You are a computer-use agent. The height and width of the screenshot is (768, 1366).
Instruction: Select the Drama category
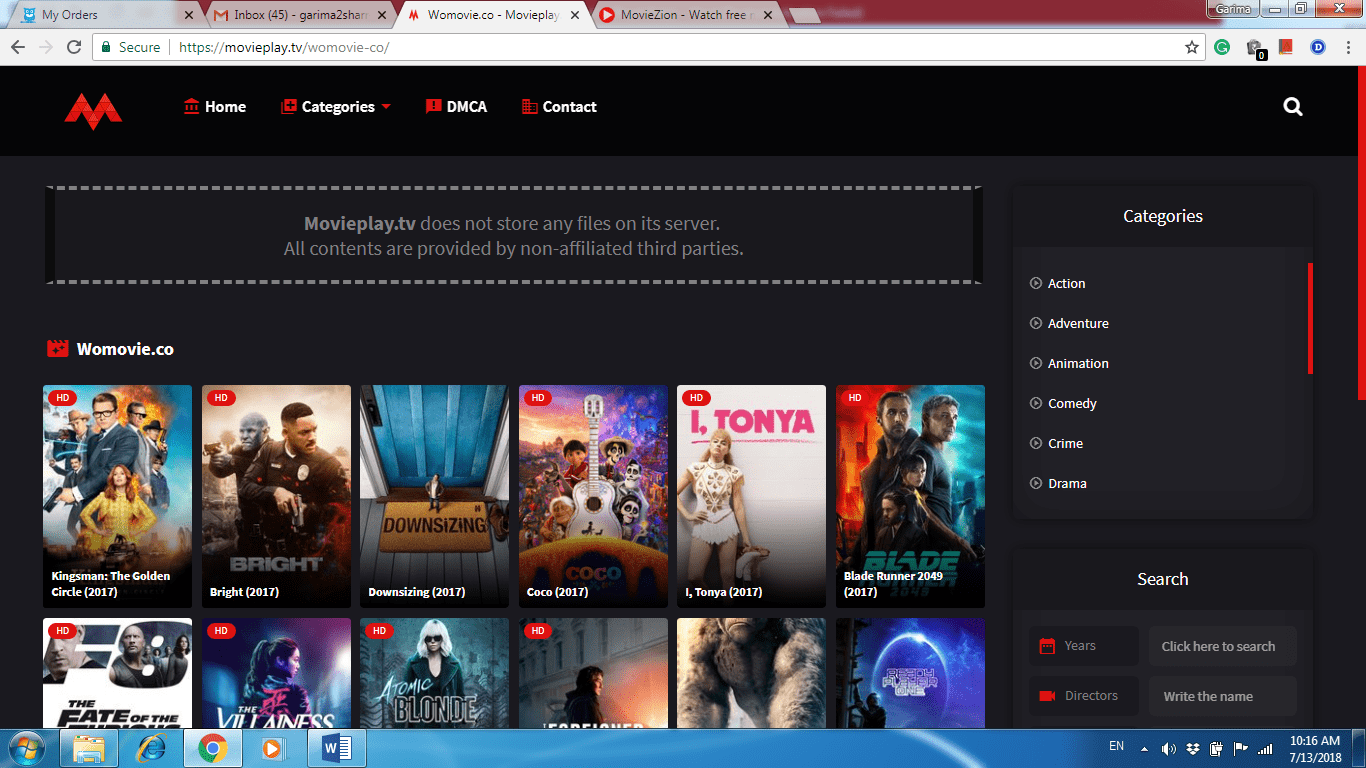coord(1058,483)
